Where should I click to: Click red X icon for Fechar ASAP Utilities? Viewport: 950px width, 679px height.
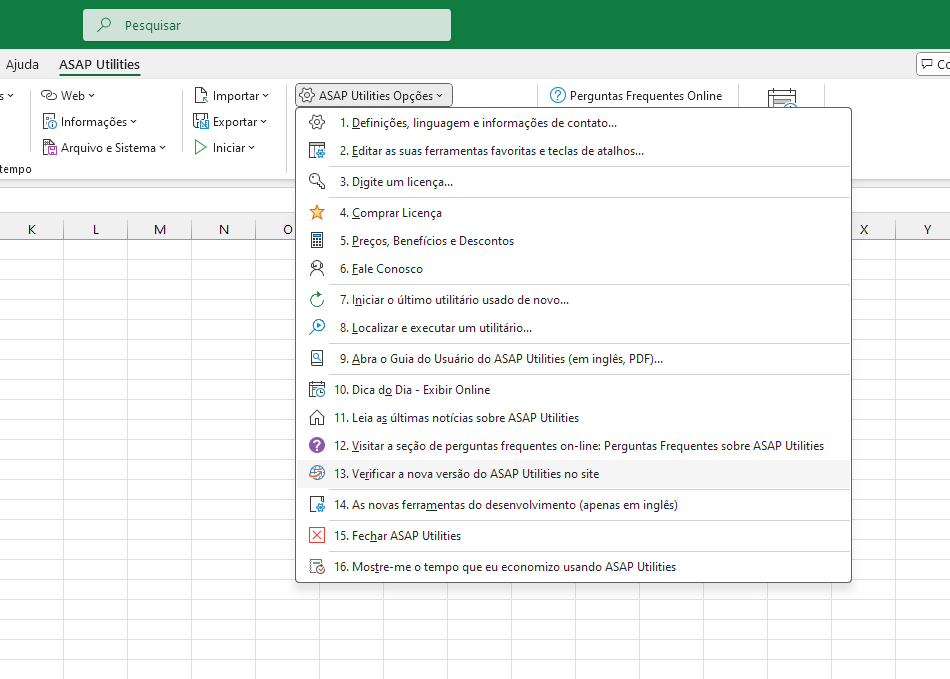pos(317,535)
